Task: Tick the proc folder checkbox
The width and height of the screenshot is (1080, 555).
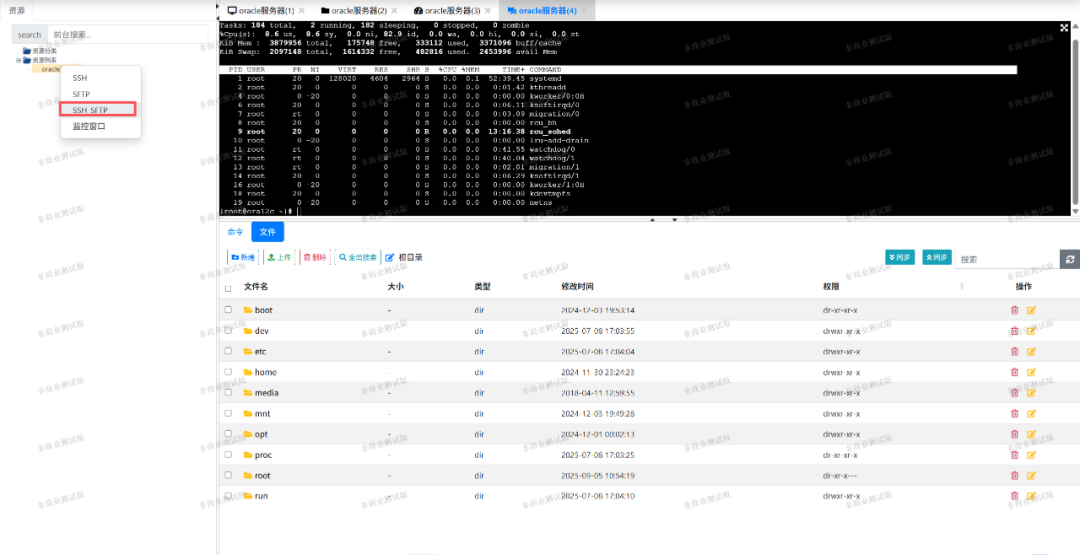Action: pos(228,454)
